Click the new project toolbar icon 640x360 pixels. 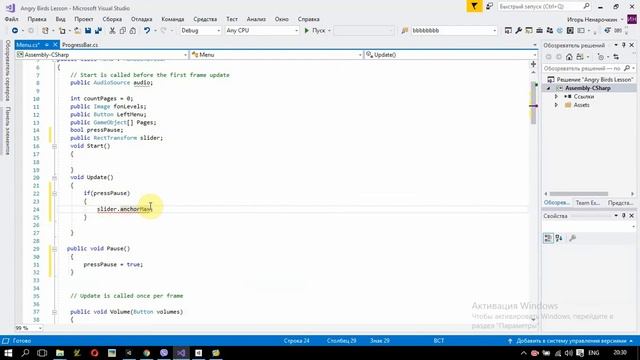[x=45, y=31]
